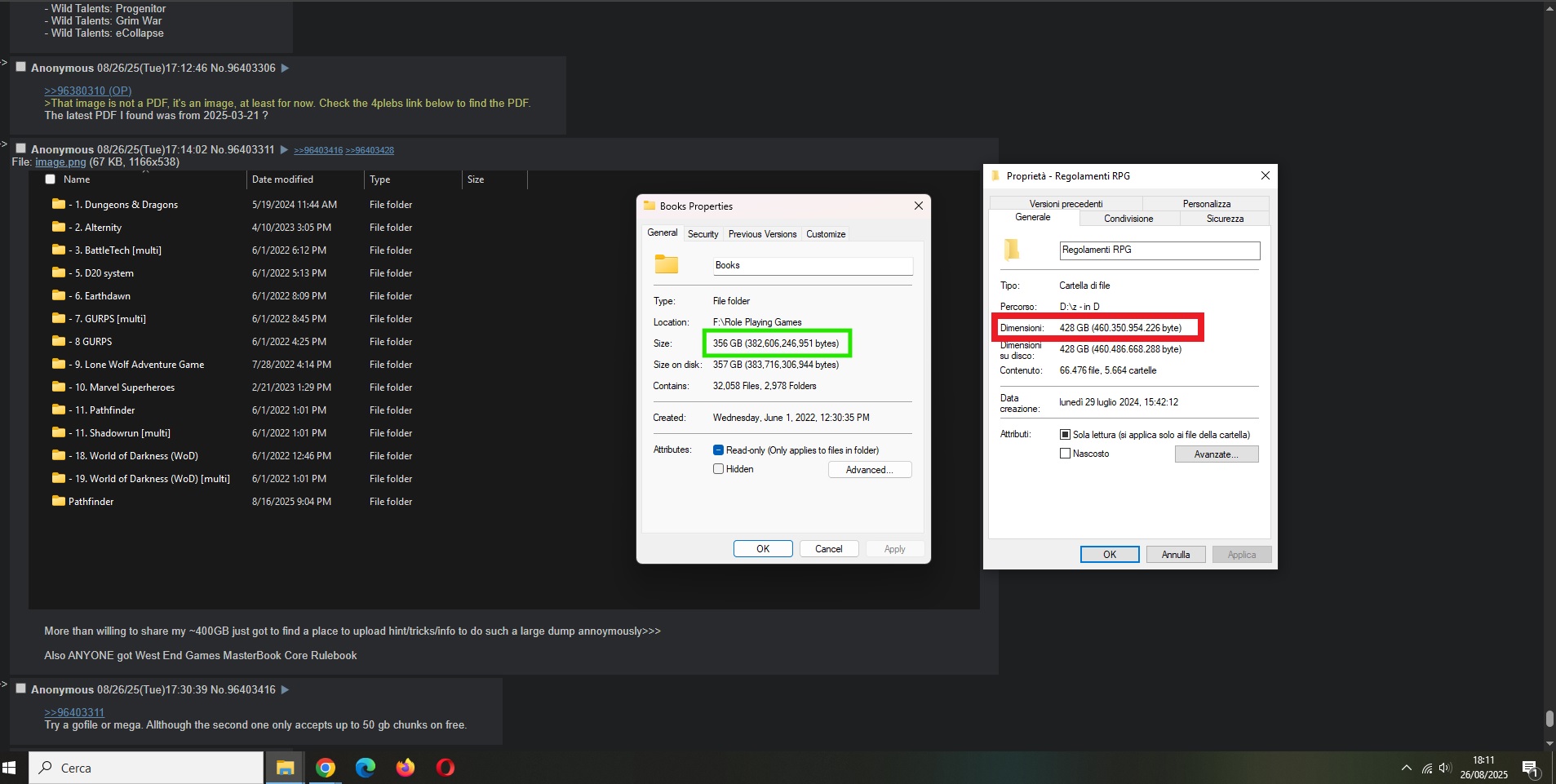Click the 'Applica' button
Viewport: 1556px width, 784px height.
click(1242, 555)
